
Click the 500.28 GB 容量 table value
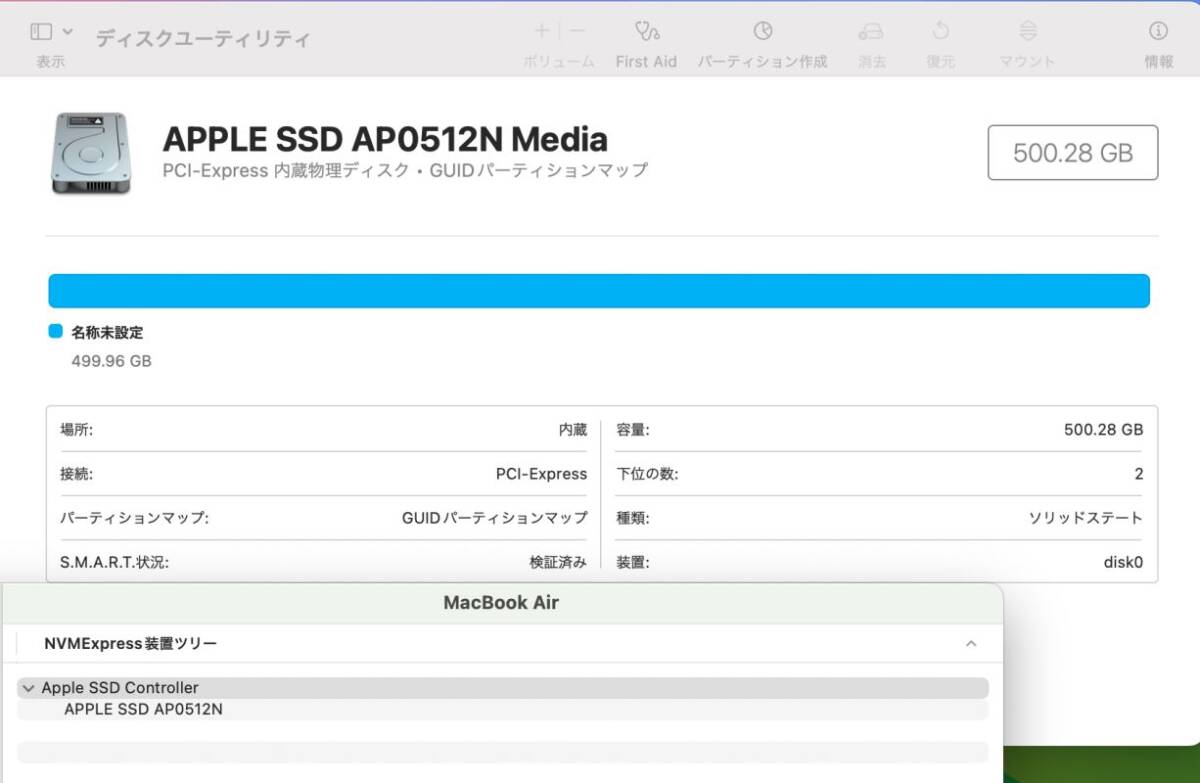[x=1103, y=430]
